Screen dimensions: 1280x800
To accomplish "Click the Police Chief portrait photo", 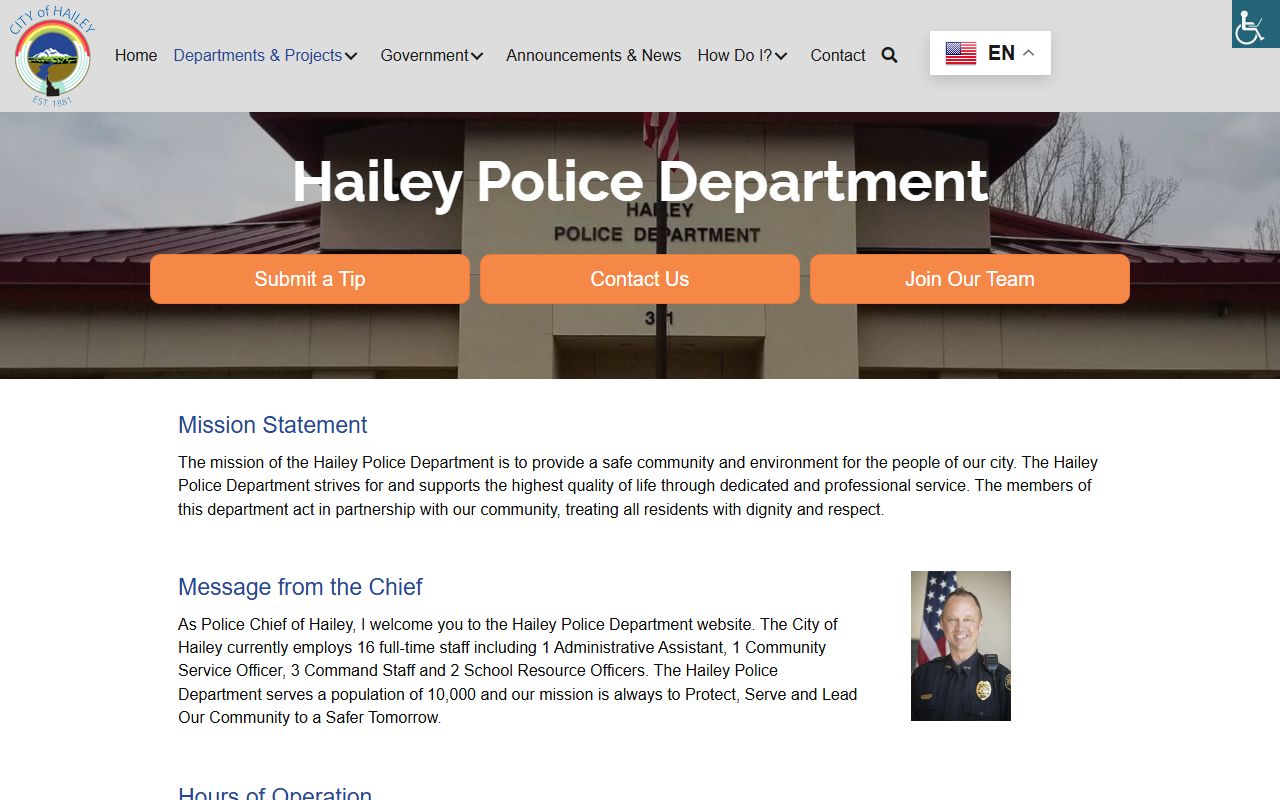I will [961, 646].
